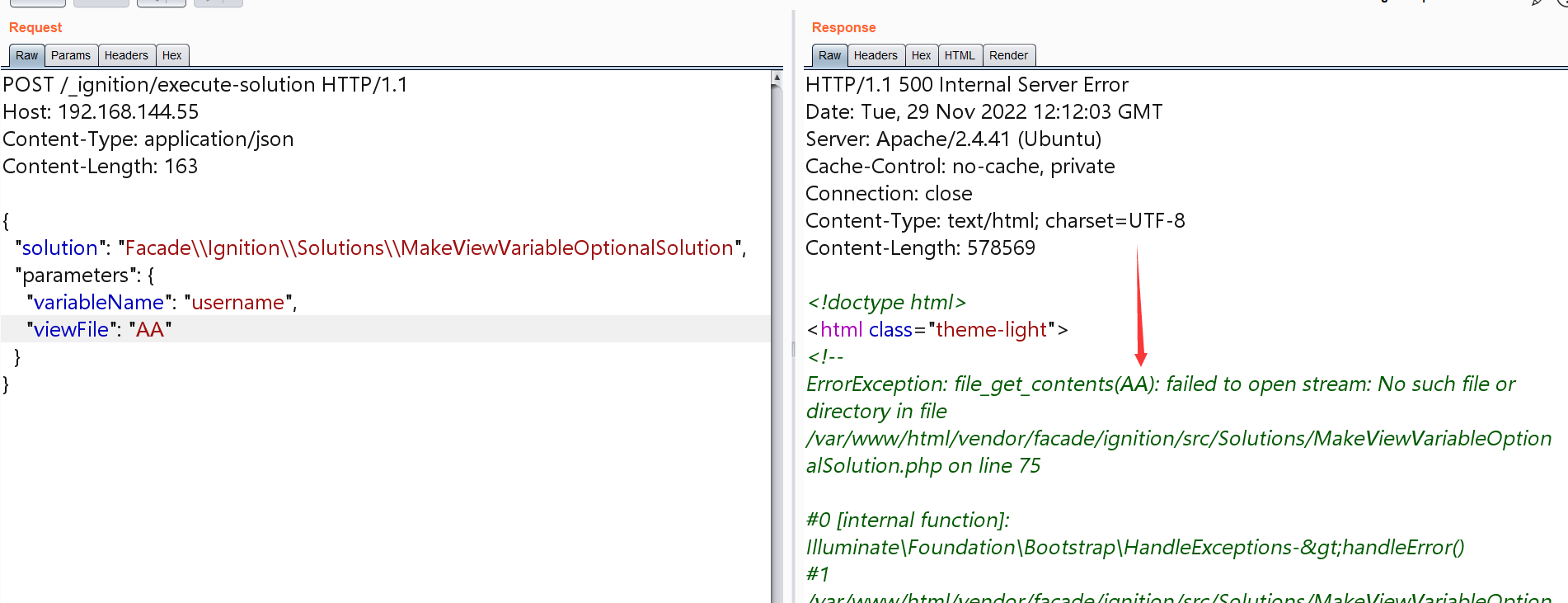Open the Request Hex tab
The width and height of the screenshot is (1568, 603).
[172, 55]
